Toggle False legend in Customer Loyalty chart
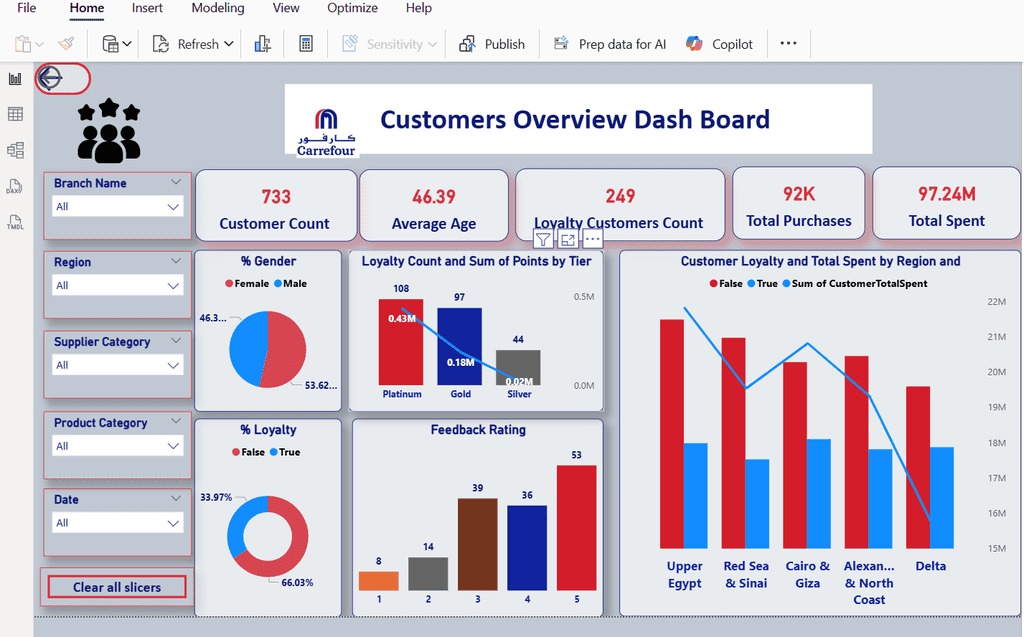This screenshot has height=637, width=1024. click(x=725, y=284)
